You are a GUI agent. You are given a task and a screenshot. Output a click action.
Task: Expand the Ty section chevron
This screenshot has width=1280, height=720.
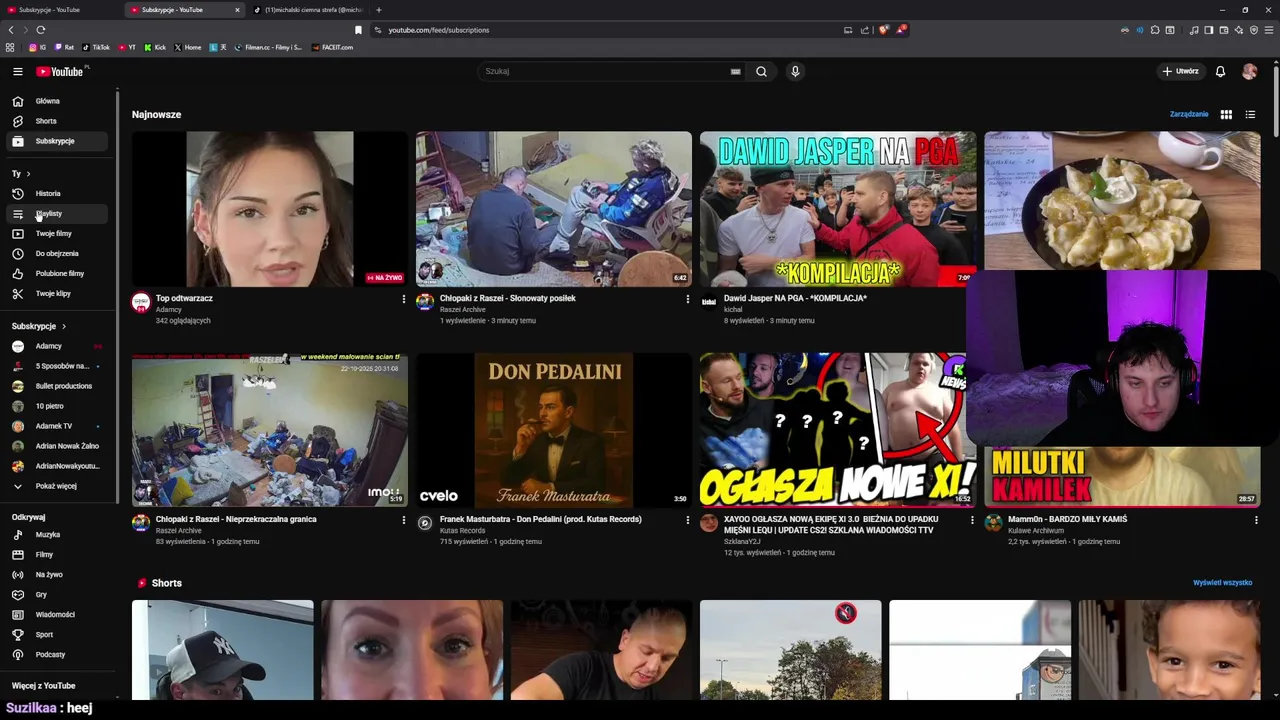pyautogui.click(x=27, y=174)
